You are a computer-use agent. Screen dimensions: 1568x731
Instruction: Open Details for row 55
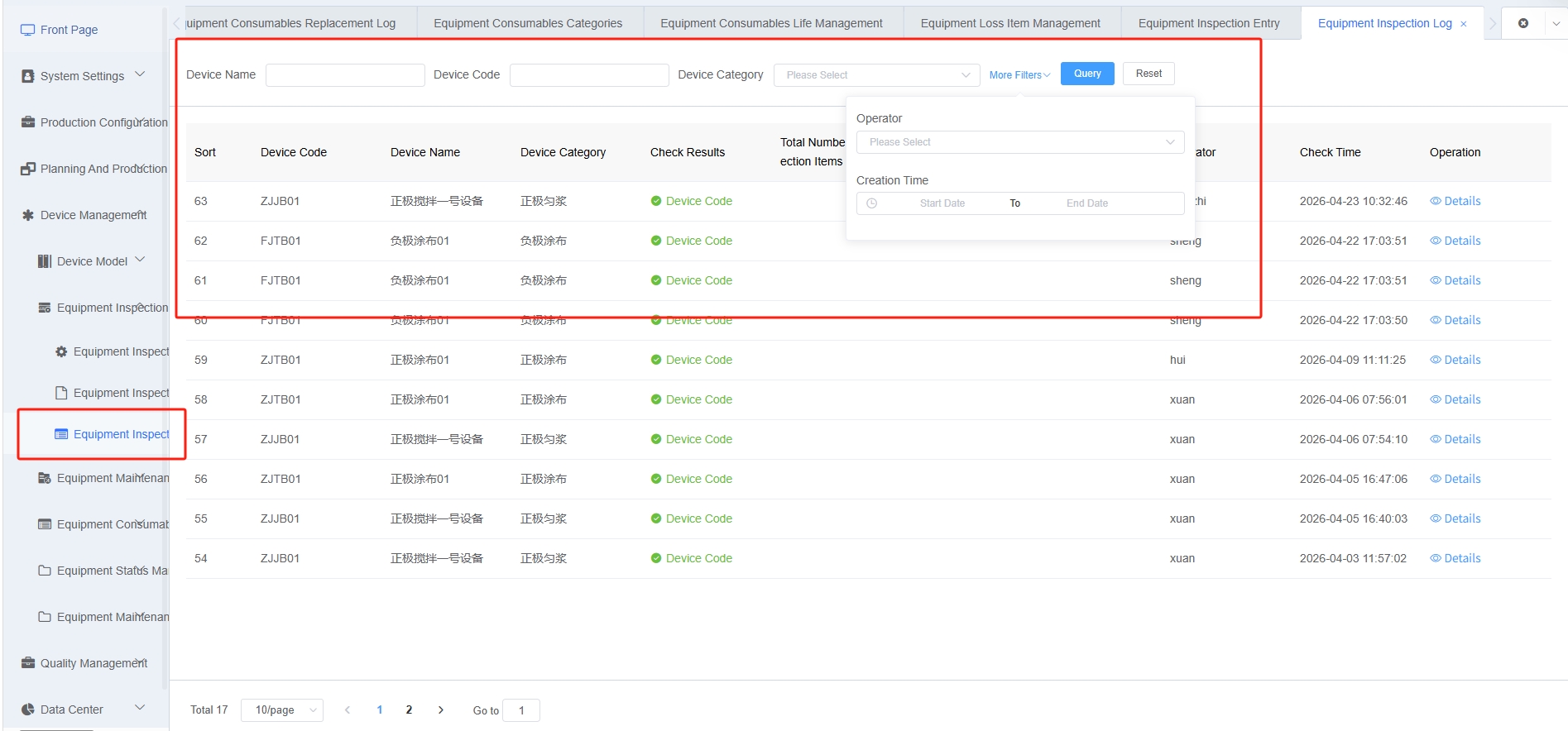1455,518
